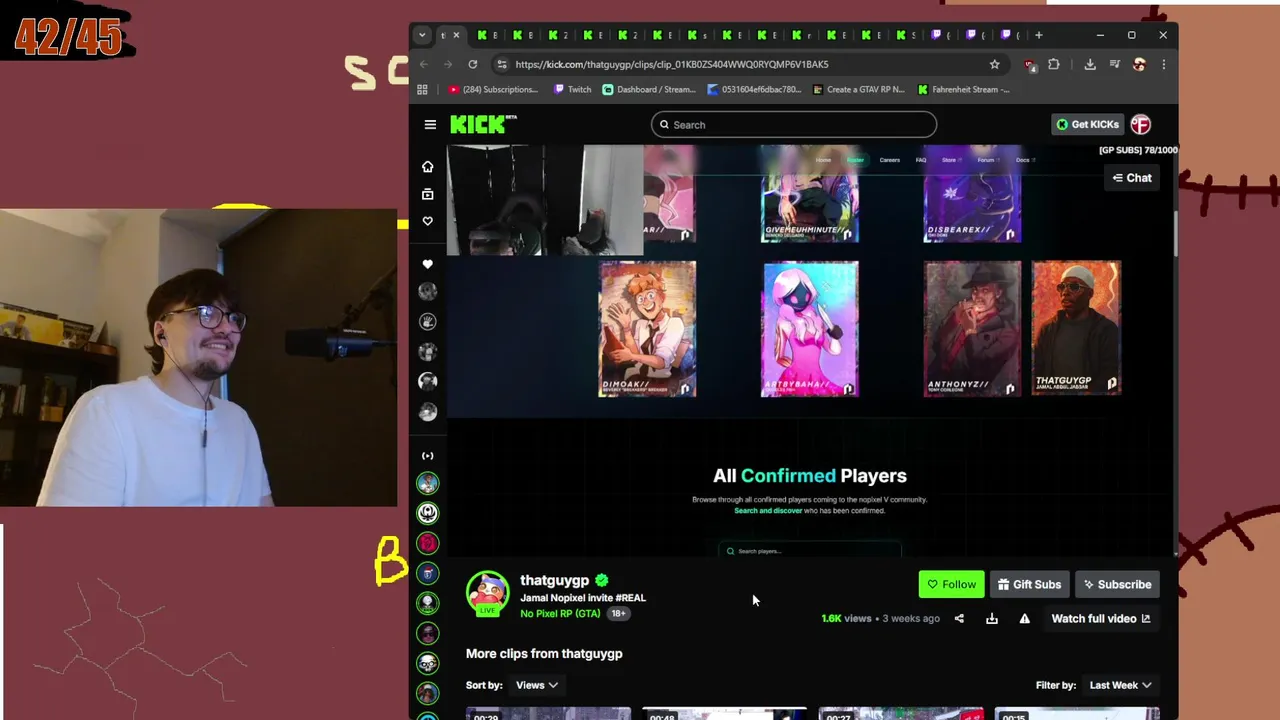This screenshot has height=720, width=1280.
Task: Open the Following heart outline icon in sidebar
Action: tap(428, 221)
